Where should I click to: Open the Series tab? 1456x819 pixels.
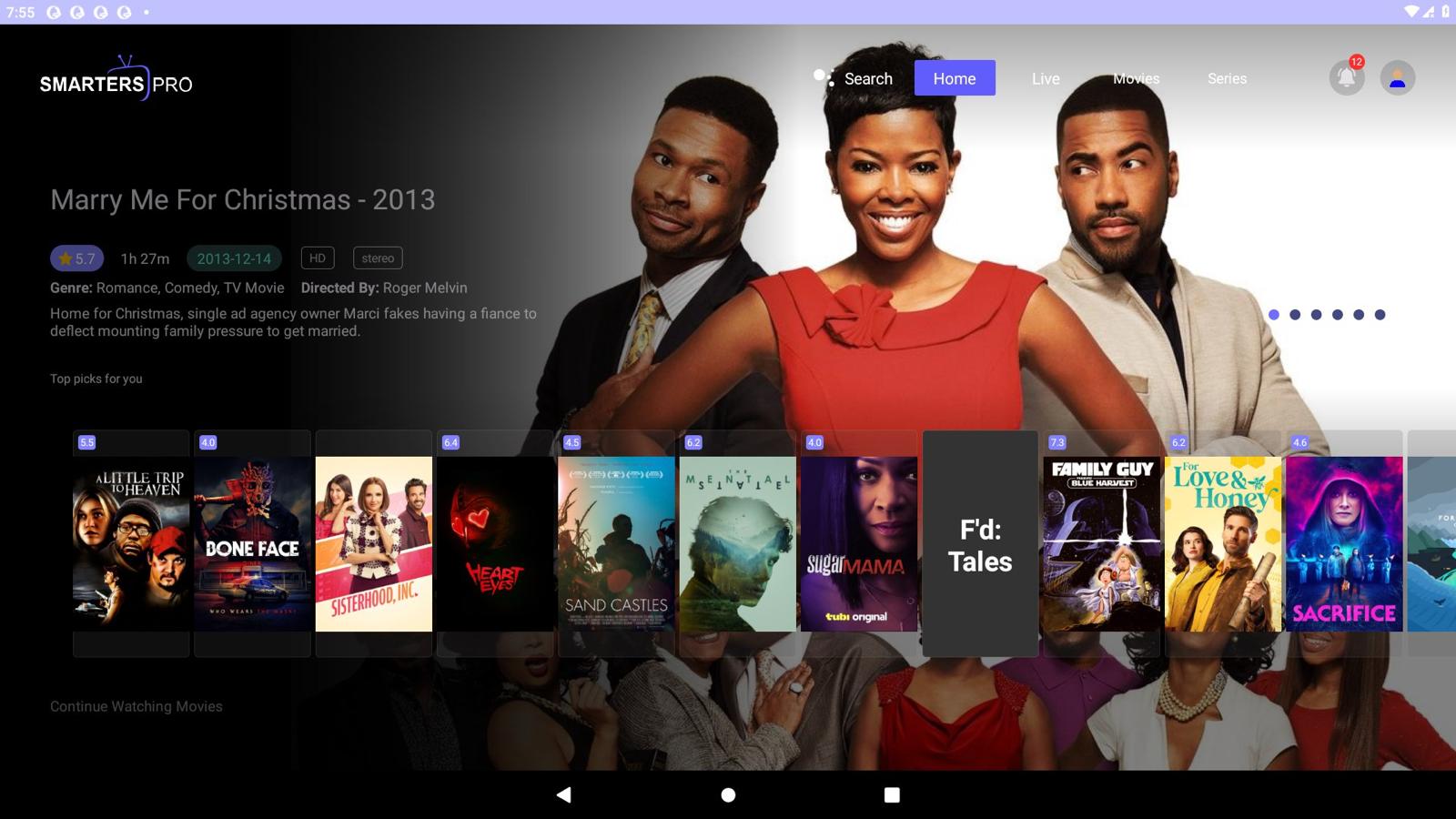[x=1227, y=79]
